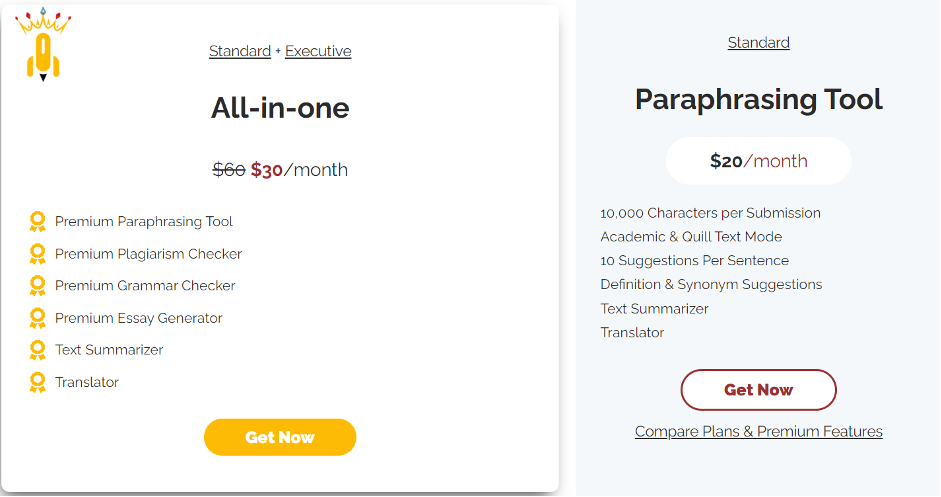The width and height of the screenshot is (941, 497).
Task: Click ribbon icon beside Text Summarizer
Action: point(38,350)
